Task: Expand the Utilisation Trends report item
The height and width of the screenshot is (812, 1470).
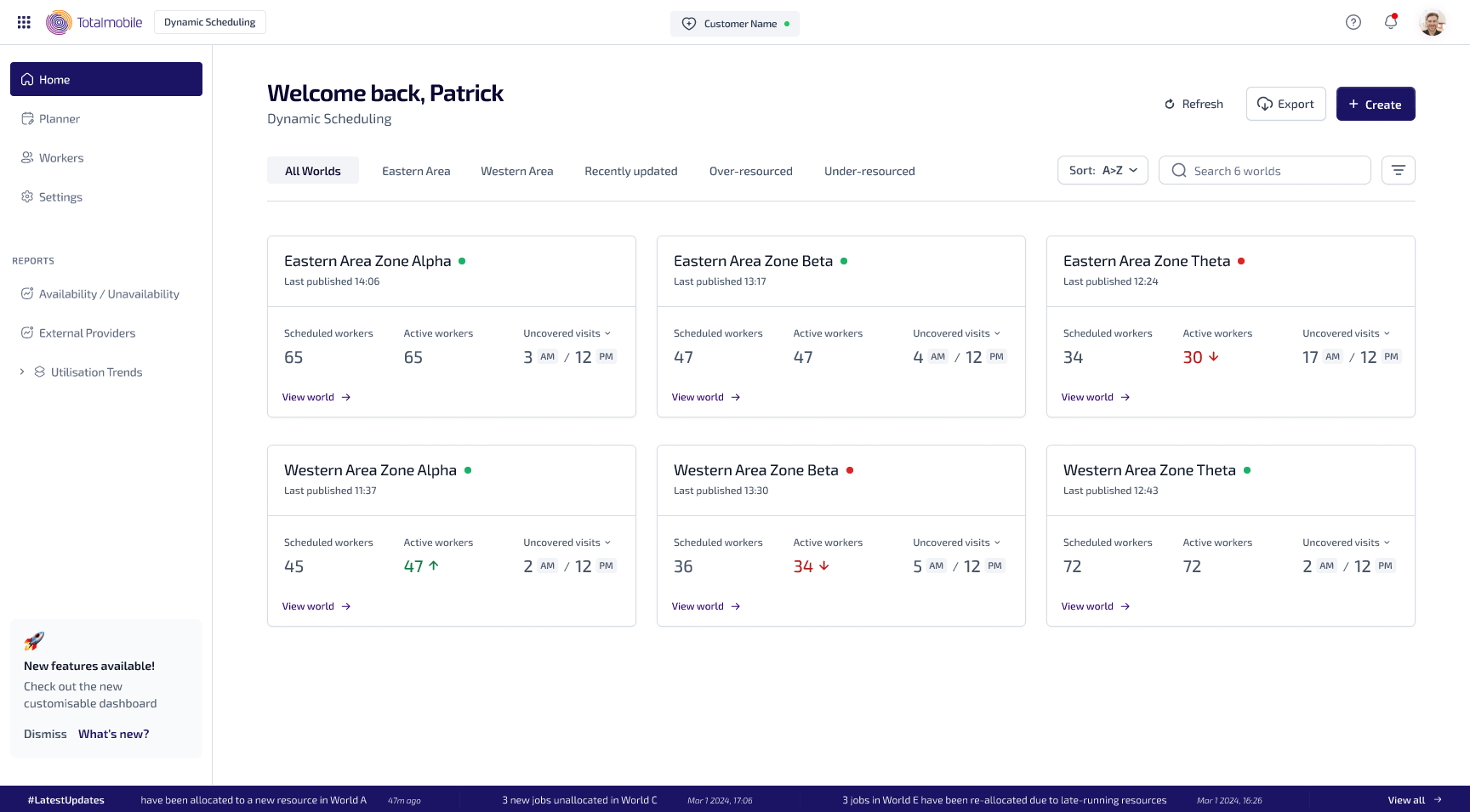Action: click(22, 372)
